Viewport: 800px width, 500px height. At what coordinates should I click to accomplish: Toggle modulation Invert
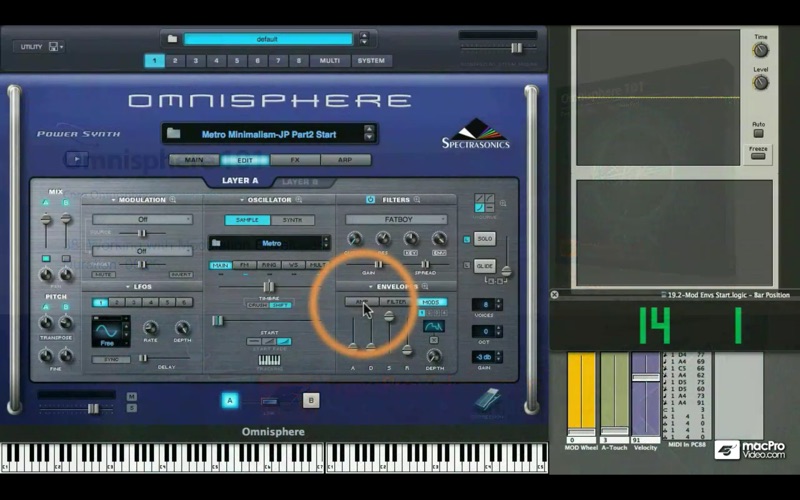coord(181,274)
